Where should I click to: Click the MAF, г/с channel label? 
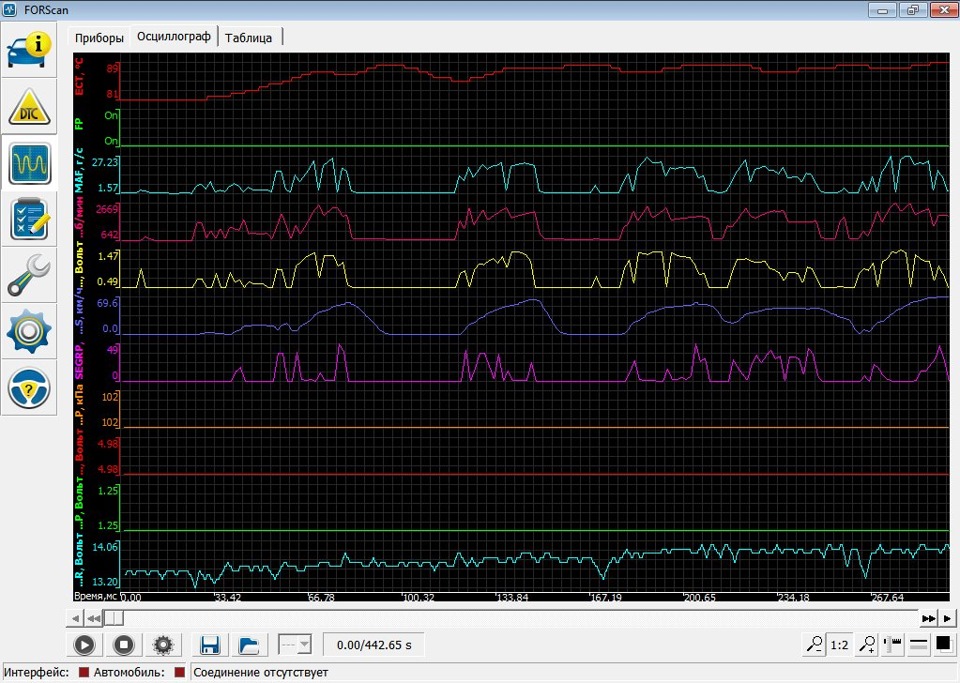click(x=79, y=170)
